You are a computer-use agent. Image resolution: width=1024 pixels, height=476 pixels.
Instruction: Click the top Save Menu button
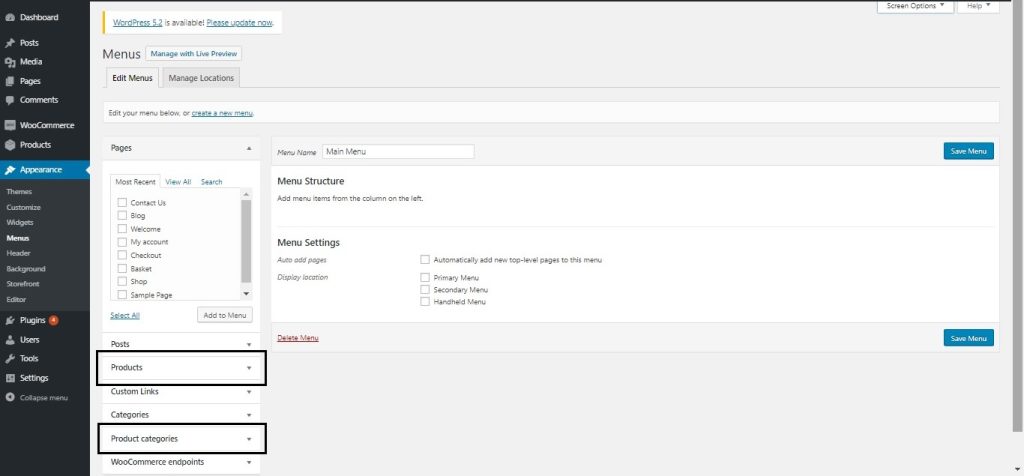tap(968, 151)
